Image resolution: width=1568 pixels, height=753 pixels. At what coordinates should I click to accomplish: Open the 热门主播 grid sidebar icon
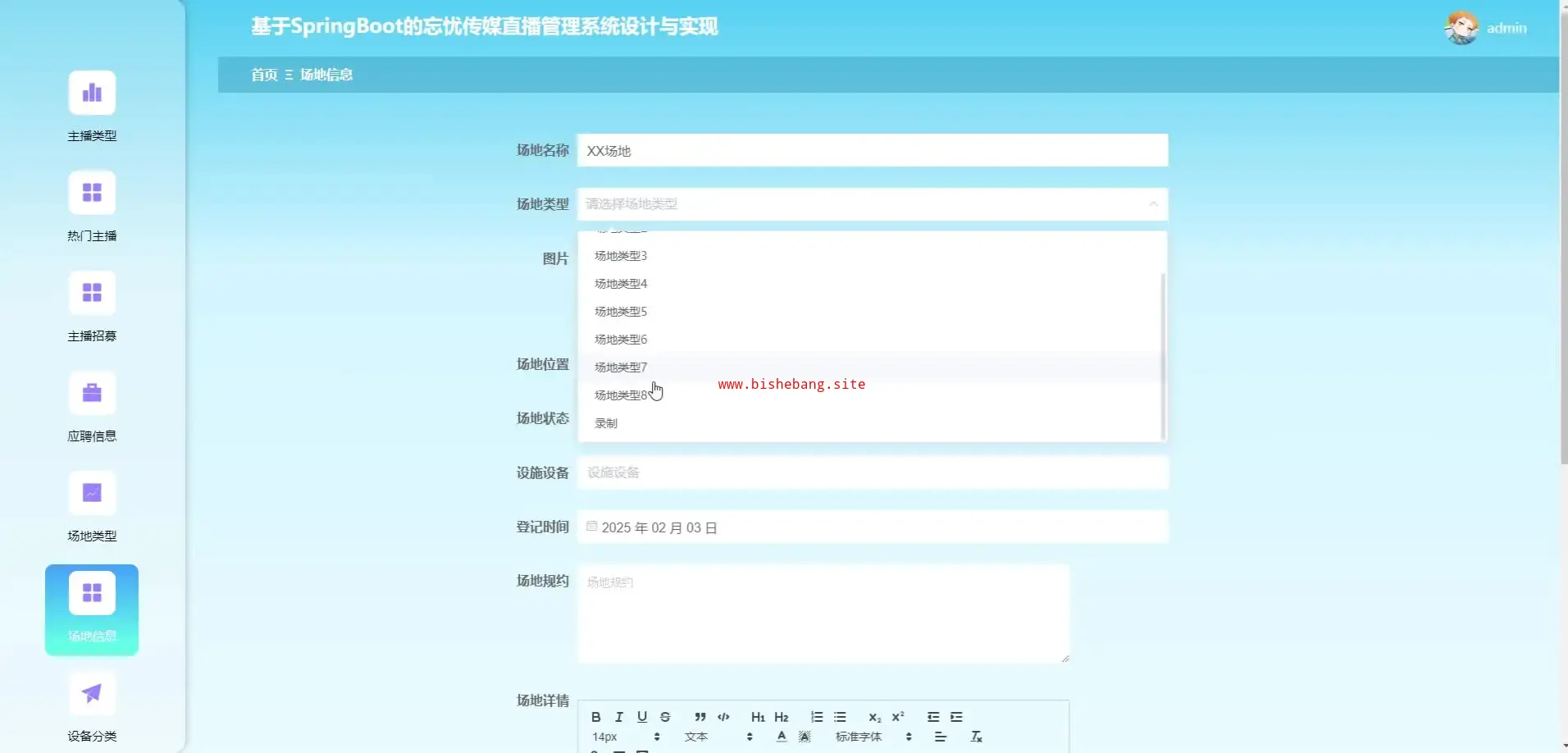click(92, 193)
